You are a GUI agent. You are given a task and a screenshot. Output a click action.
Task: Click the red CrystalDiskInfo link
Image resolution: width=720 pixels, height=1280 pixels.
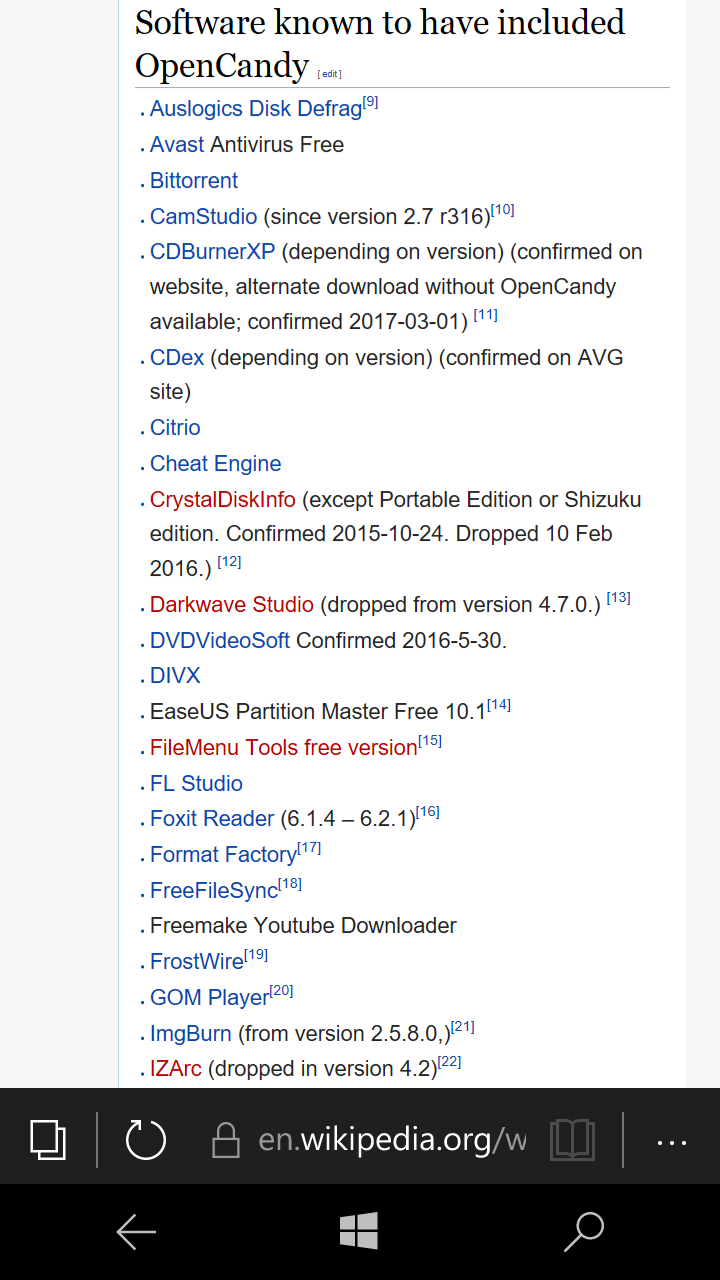click(222, 499)
